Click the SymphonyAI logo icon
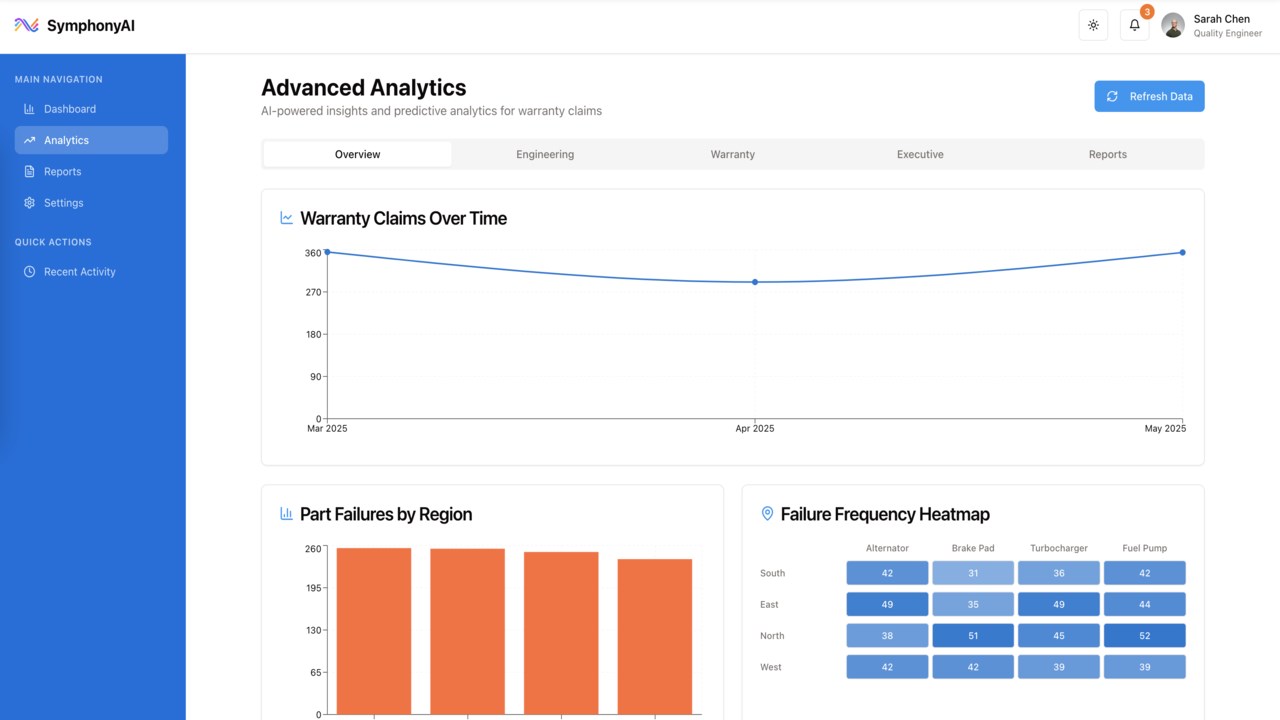Screen dimensions: 1280x720 point(27,26)
